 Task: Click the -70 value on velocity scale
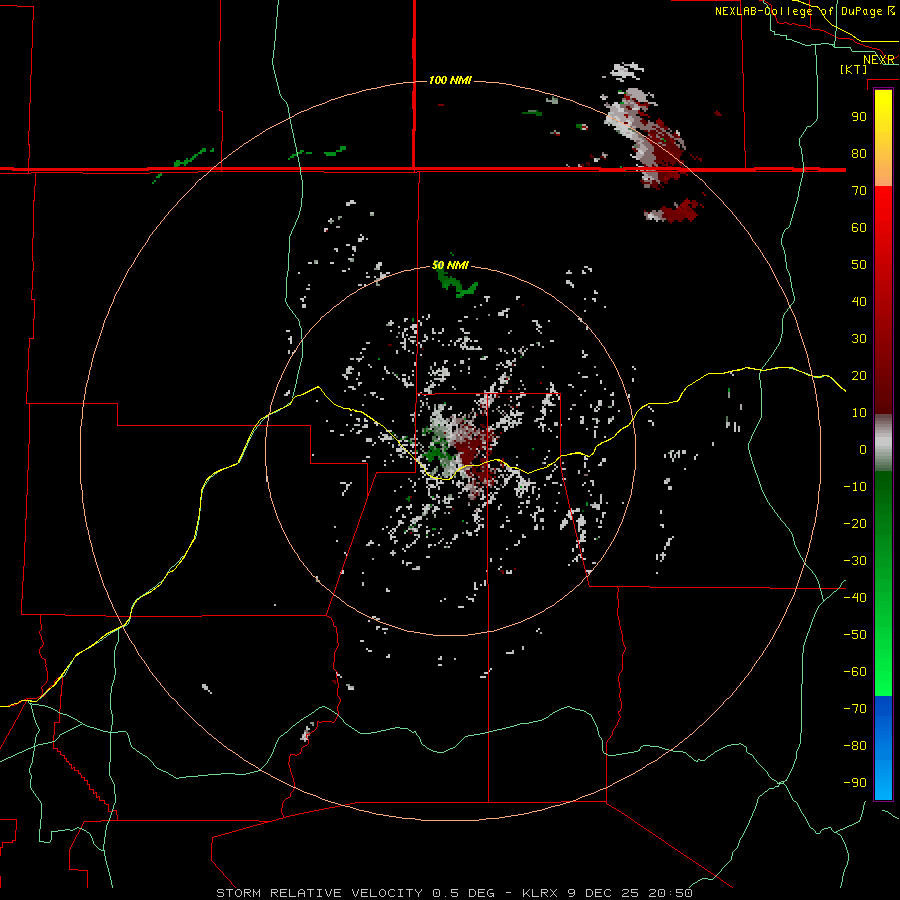pos(855,709)
